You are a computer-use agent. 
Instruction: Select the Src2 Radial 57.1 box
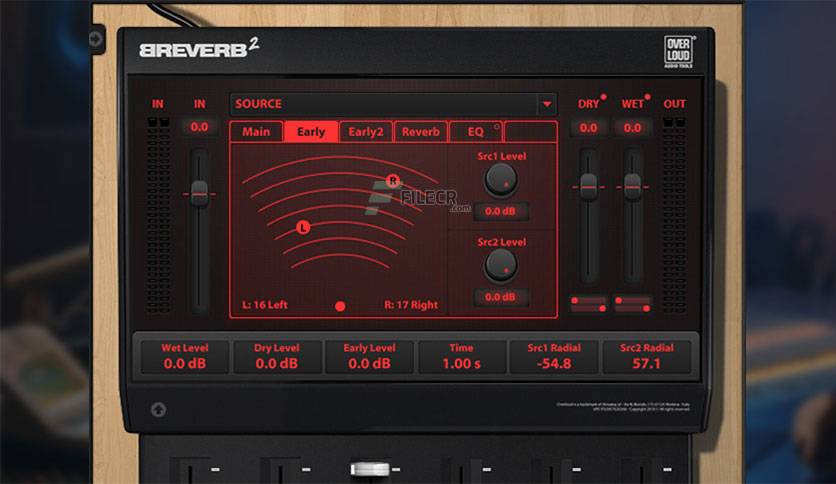pos(647,357)
